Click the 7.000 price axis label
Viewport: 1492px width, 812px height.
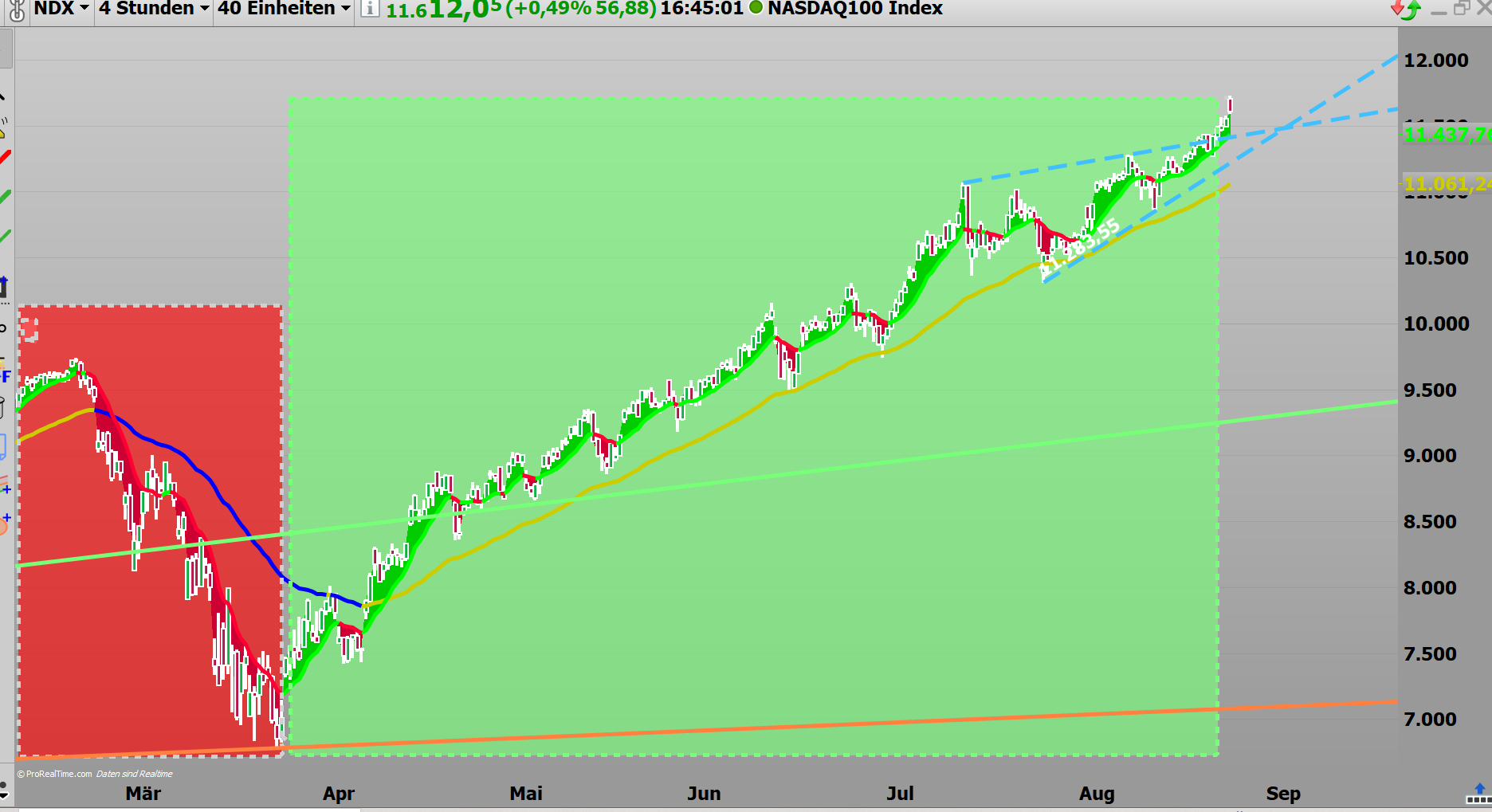click(1431, 720)
